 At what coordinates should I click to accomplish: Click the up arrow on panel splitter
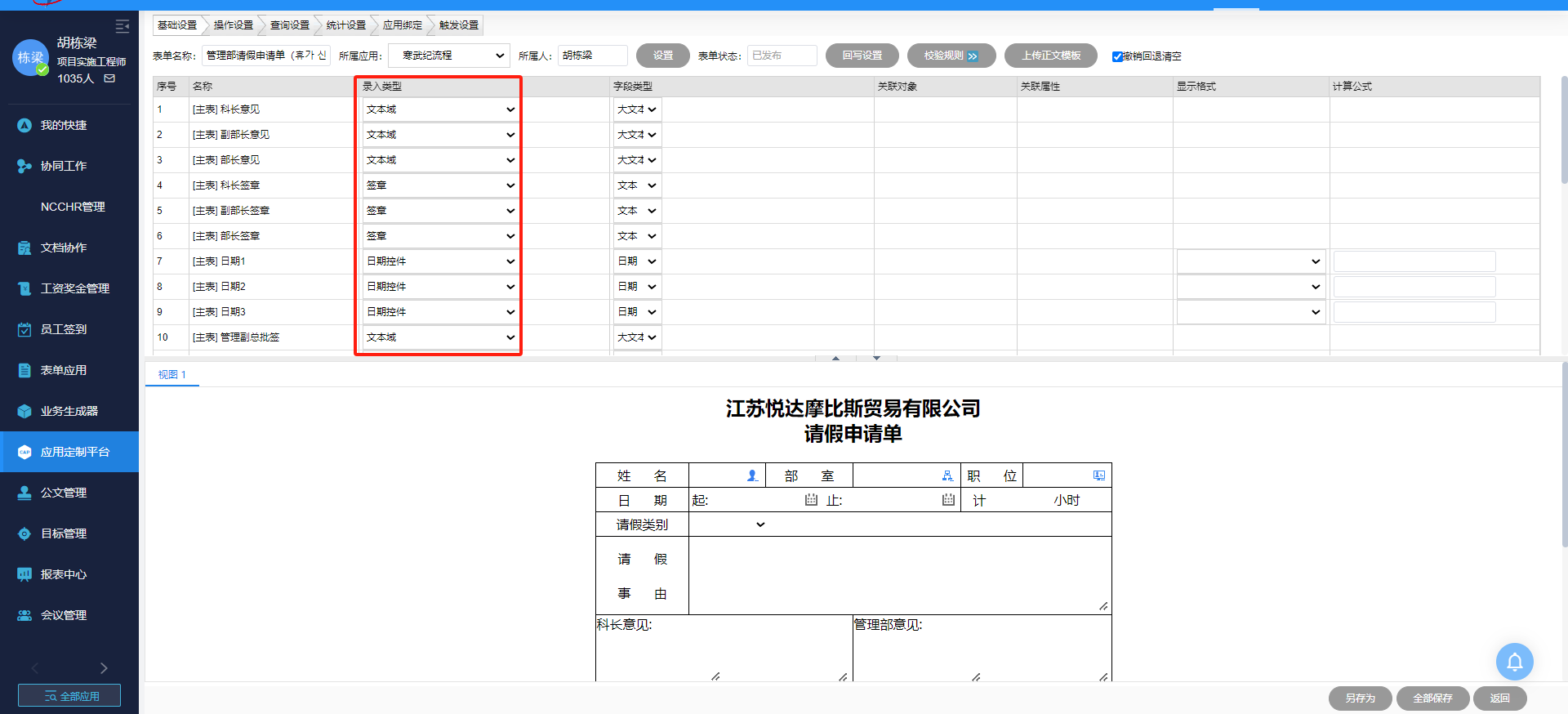click(835, 358)
